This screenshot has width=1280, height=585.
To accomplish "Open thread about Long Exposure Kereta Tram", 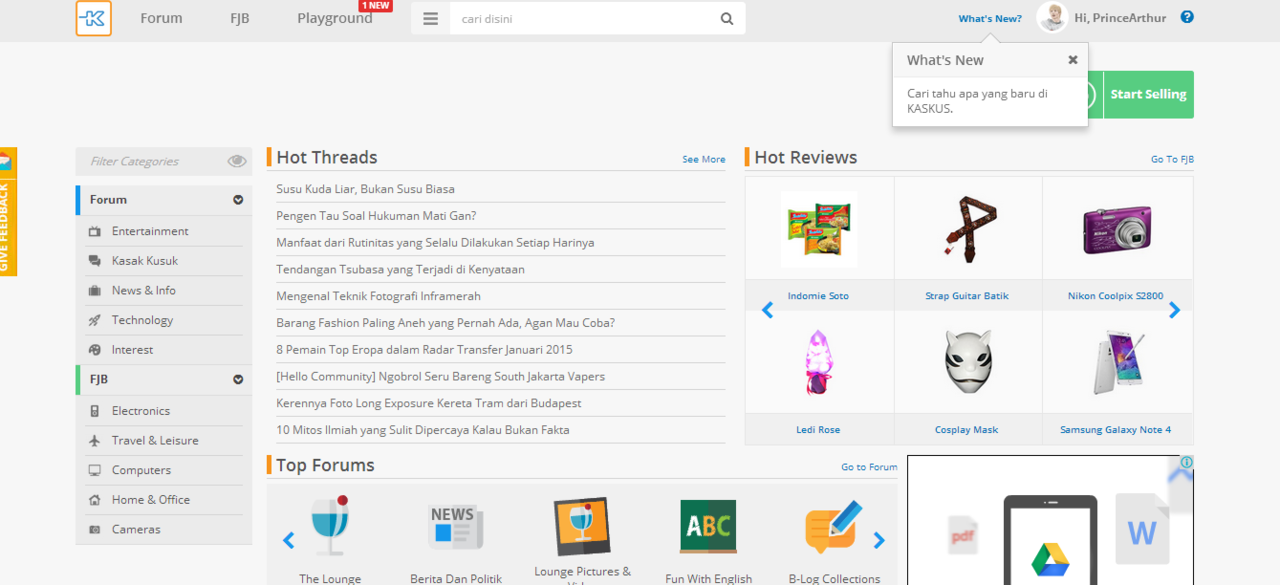I will tap(429, 403).
